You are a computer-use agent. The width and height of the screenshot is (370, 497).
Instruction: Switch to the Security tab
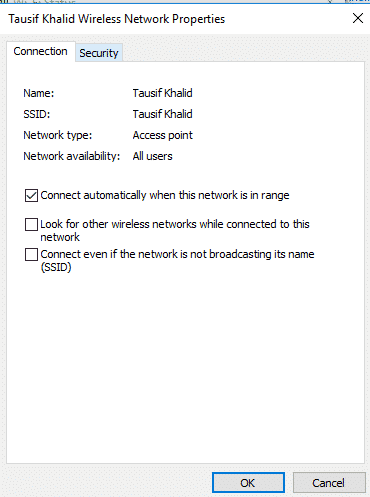[x=99, y=53]
